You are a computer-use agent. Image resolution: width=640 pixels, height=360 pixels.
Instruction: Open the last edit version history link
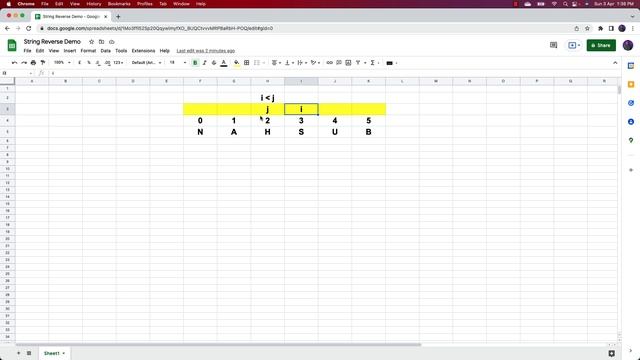(206, 51)
